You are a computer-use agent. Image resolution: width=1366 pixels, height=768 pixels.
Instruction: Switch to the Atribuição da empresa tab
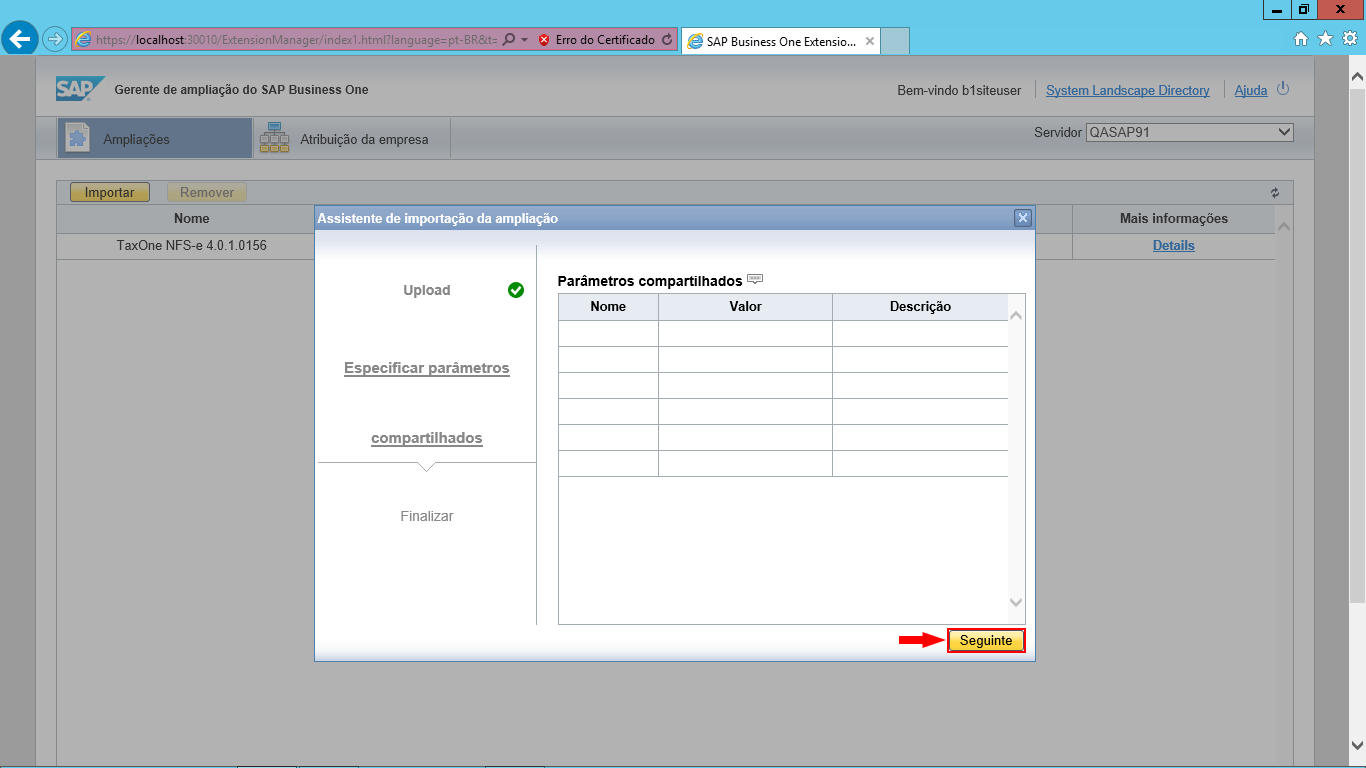pos(351,139)
